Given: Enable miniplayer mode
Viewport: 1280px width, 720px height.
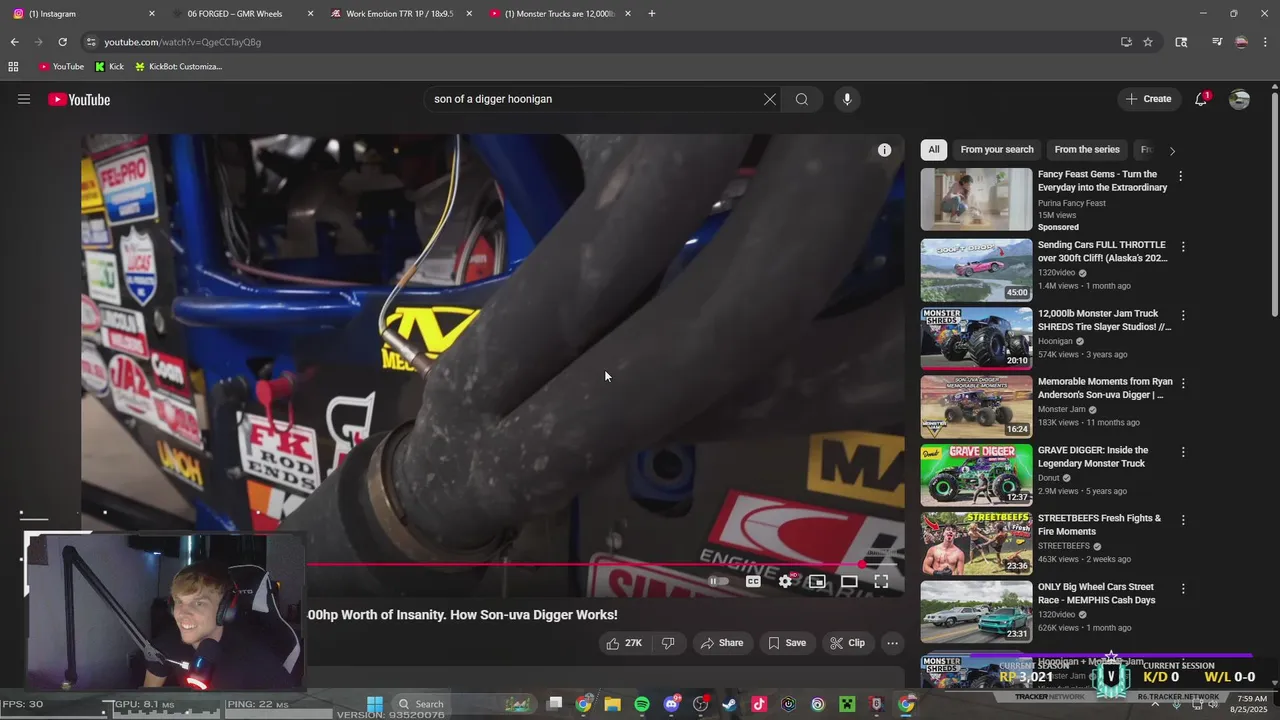Looking at the screenshot, I should pyautogui.click(x=817, y=581).
